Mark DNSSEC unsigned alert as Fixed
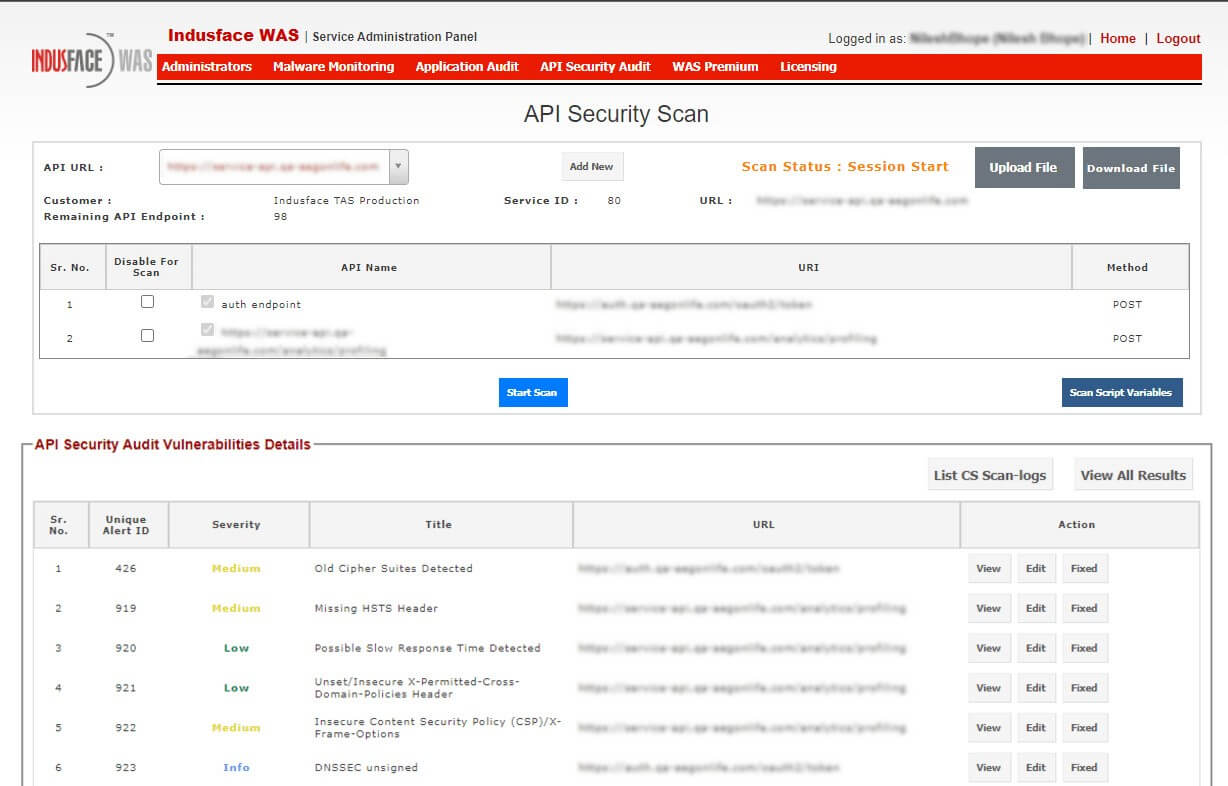The image size is (1228, 786). point(1084,768)
